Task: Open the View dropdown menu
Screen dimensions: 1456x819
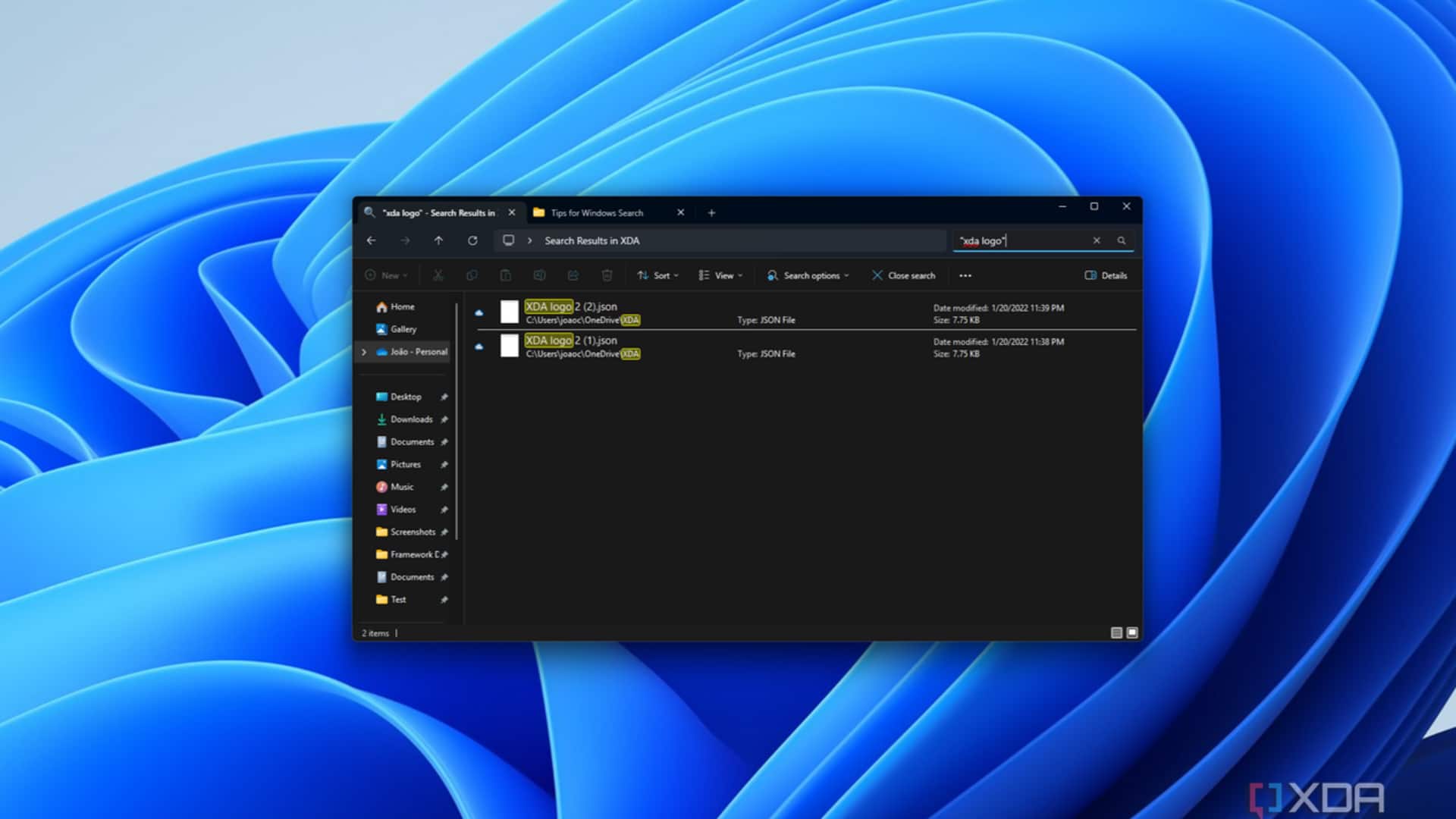Action: click(720, 275)
